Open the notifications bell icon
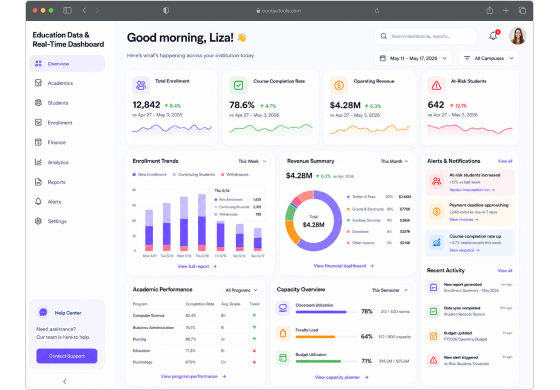 point(494,36)
